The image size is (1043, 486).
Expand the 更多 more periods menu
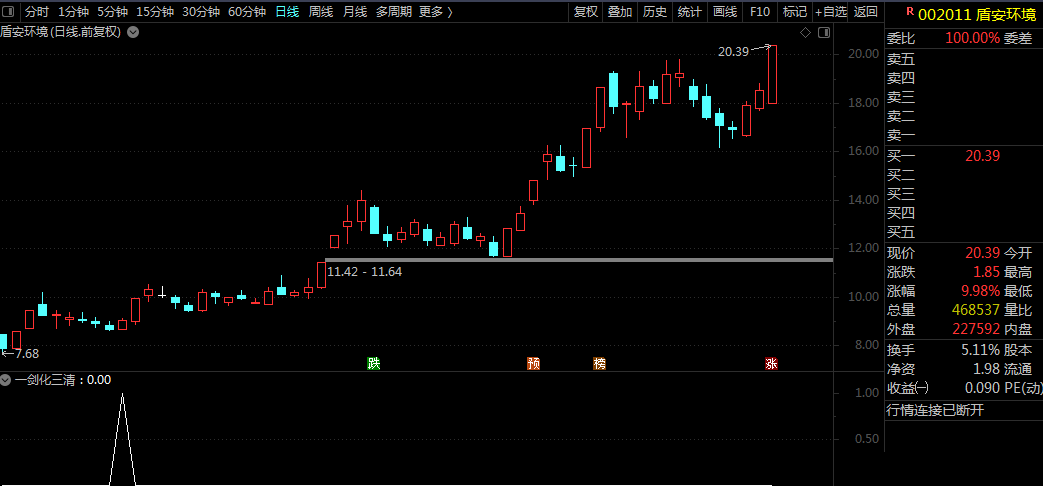pyautogui.click(x=436, y=11)
